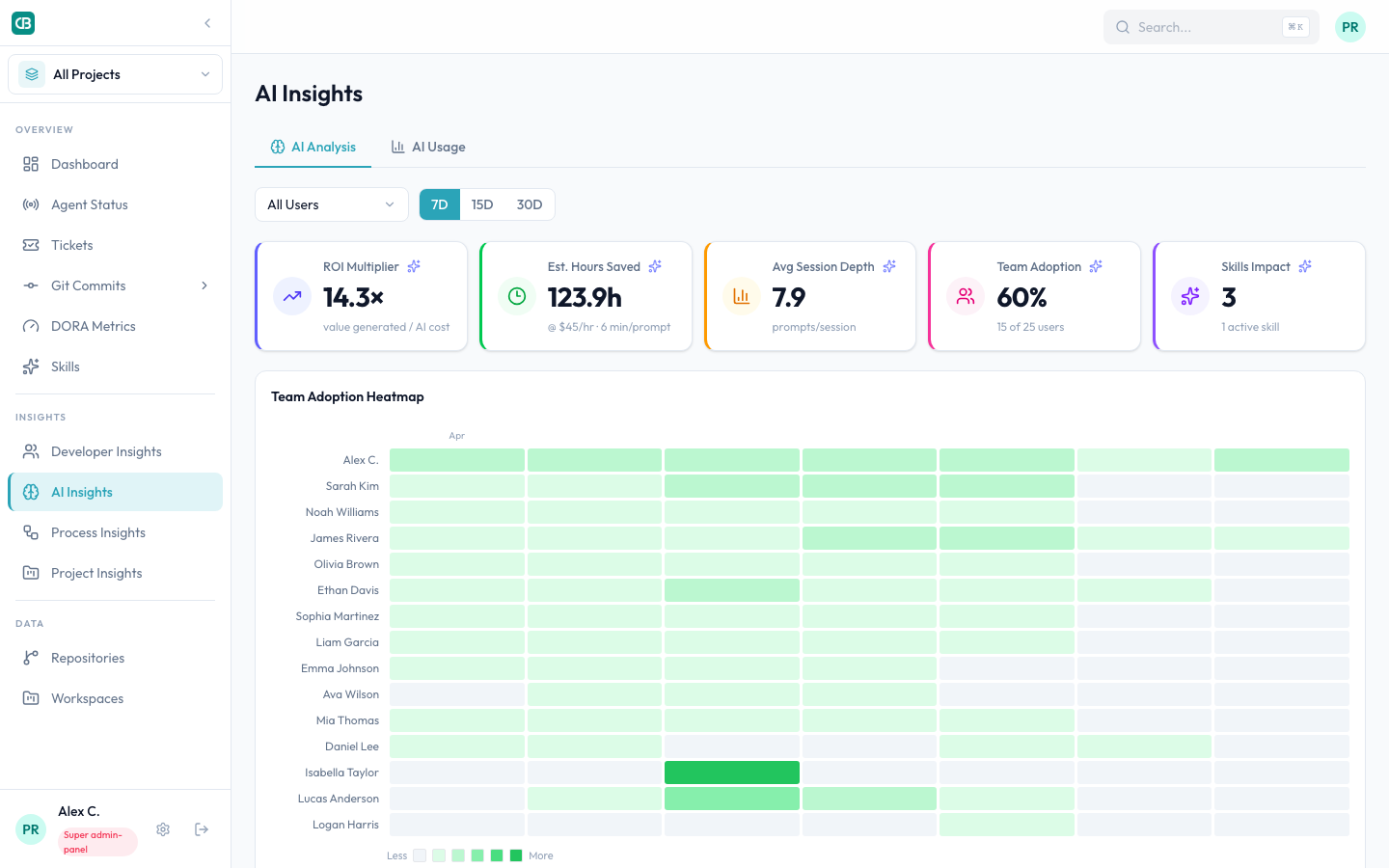The height and width of the screenshot is (868, 1389).
Task: Log out using the exit icon
Action: 202,829
